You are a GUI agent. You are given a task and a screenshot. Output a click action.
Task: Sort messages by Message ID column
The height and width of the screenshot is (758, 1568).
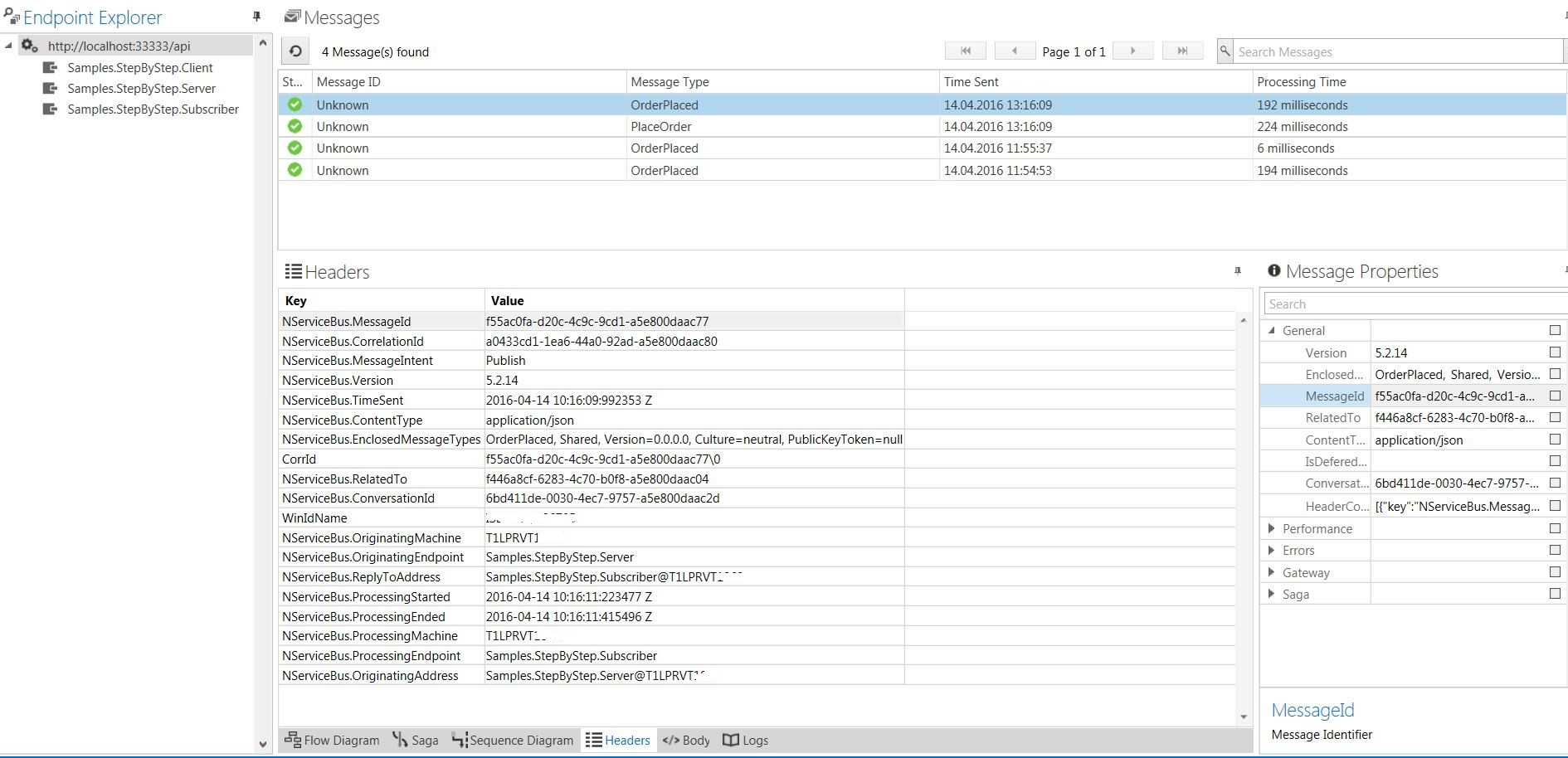469,81
